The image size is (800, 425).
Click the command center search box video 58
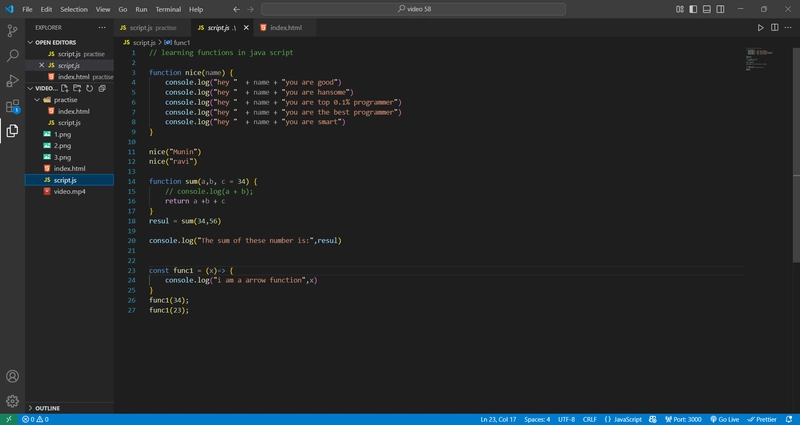coord(413,9)
